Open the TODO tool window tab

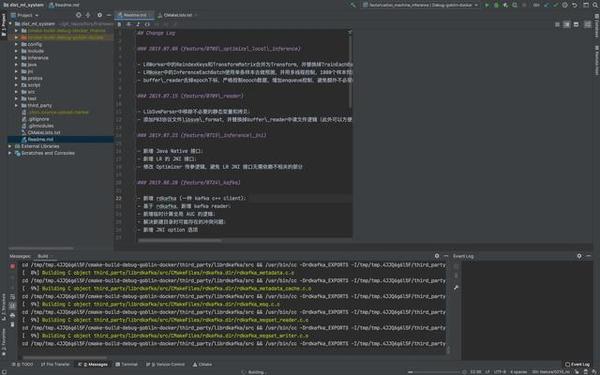[x=23, y=364]
